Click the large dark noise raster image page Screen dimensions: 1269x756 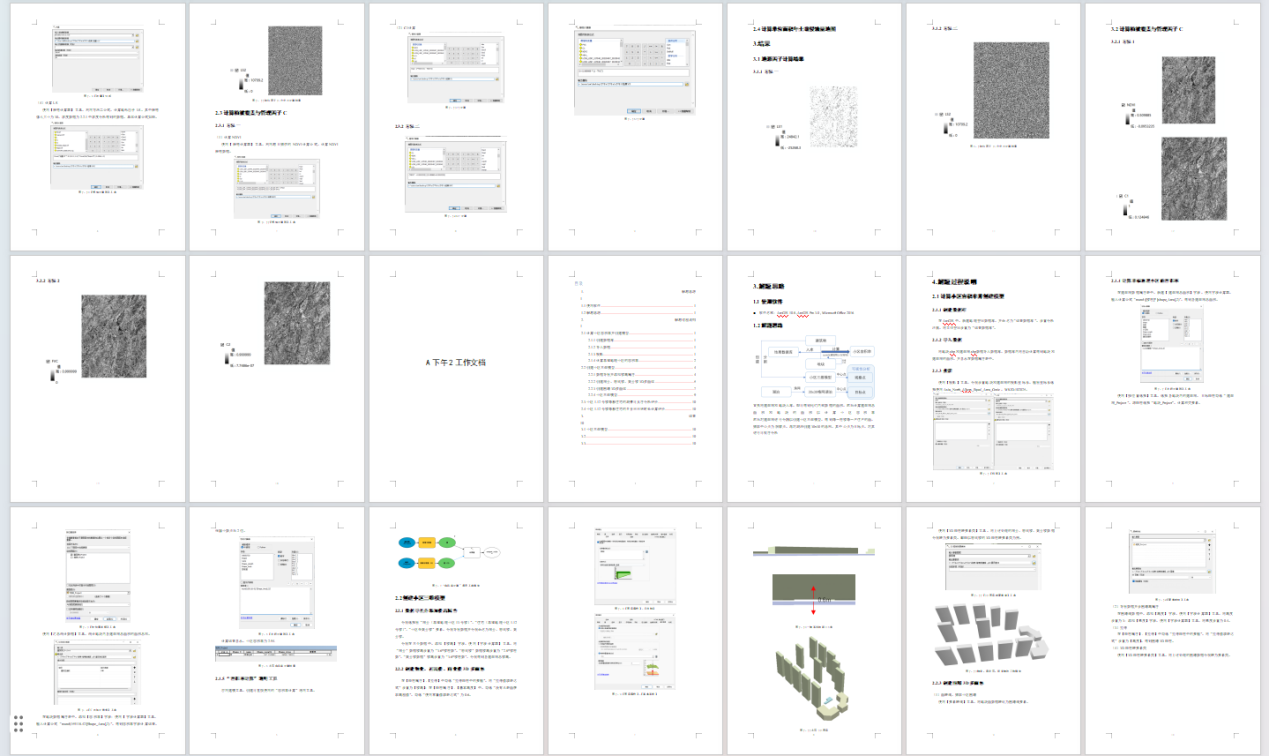pos(993,126)
